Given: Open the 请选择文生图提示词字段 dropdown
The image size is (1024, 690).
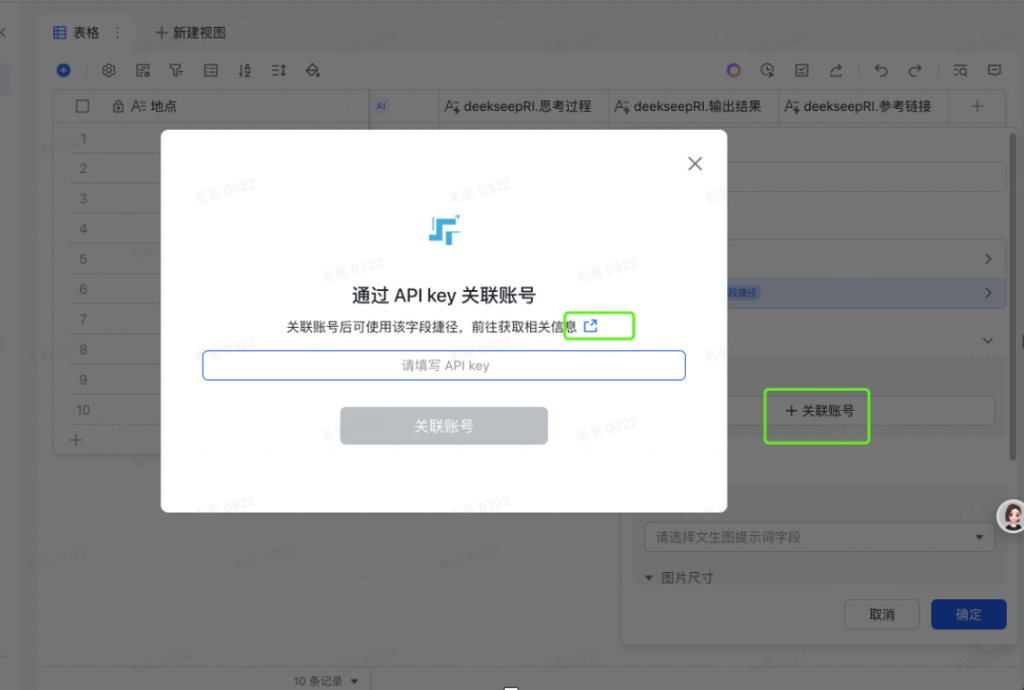Looking at the screenshot, I should (x=820, y=537).
